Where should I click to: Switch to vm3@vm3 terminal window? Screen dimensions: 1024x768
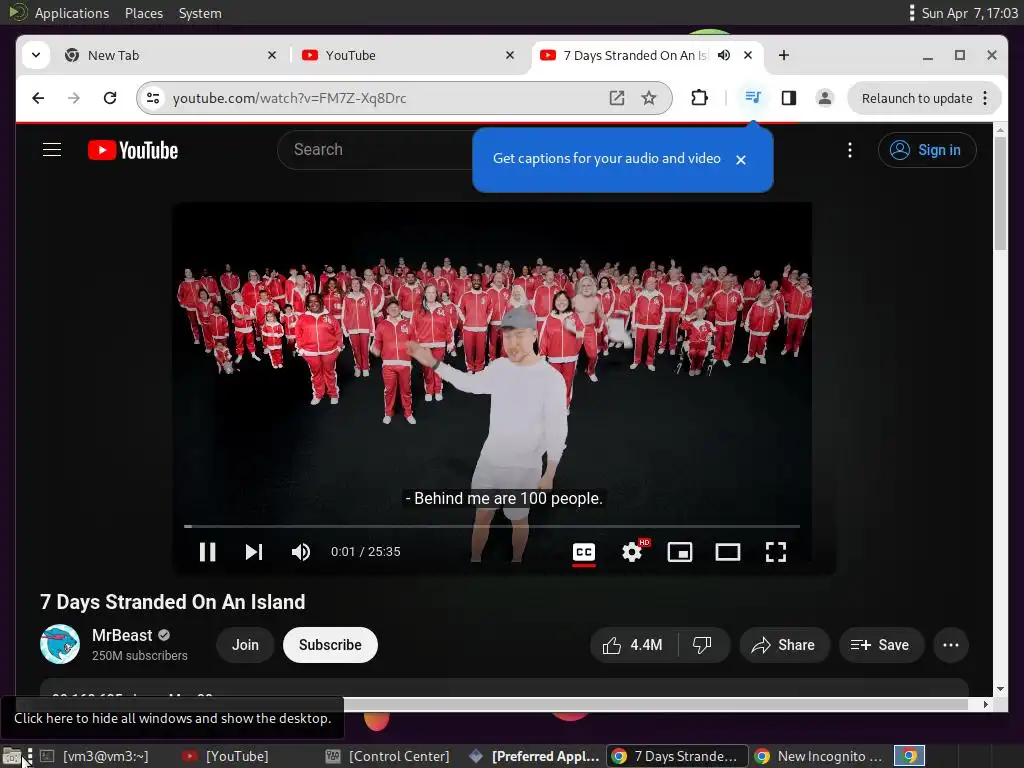point(95,756)
